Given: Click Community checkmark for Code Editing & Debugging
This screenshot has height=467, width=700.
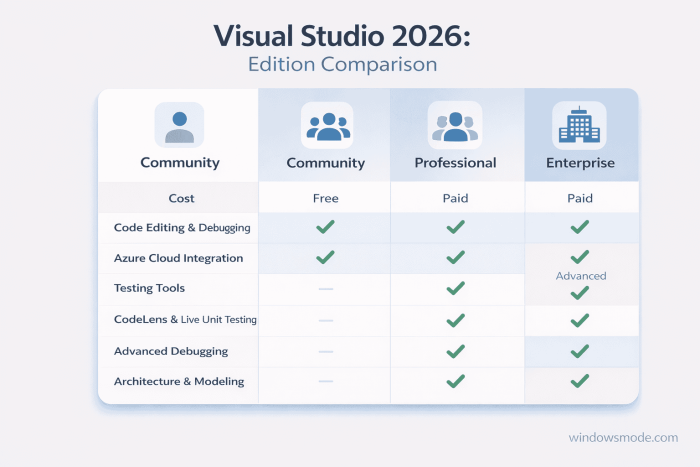Looking at the screenshot, I should (x=325, y=227).
